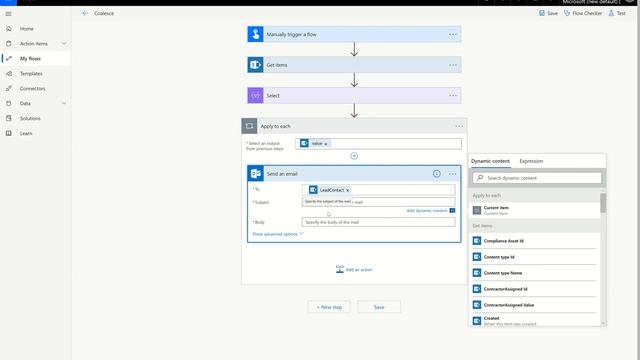Screen dimensions: 640x360
Task: Open Send an email ellipsis menu
Action: [x=453, y=174]
